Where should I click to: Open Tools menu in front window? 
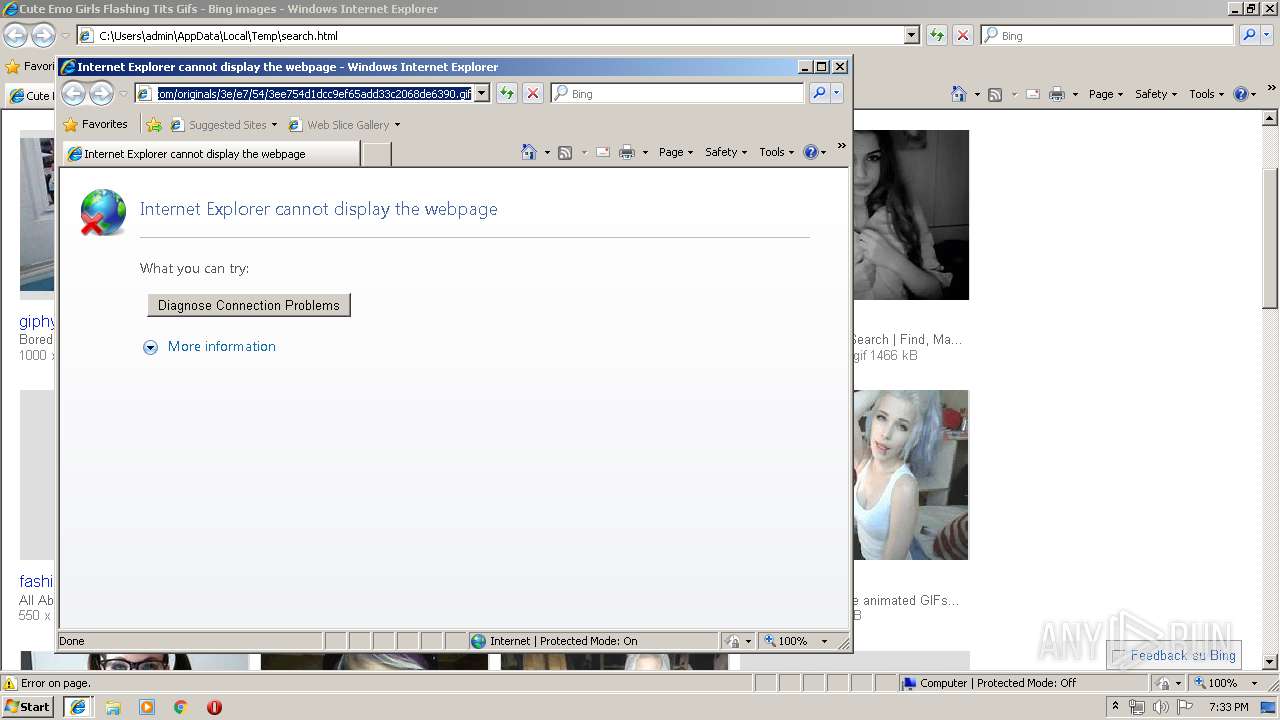click(777, 152)
